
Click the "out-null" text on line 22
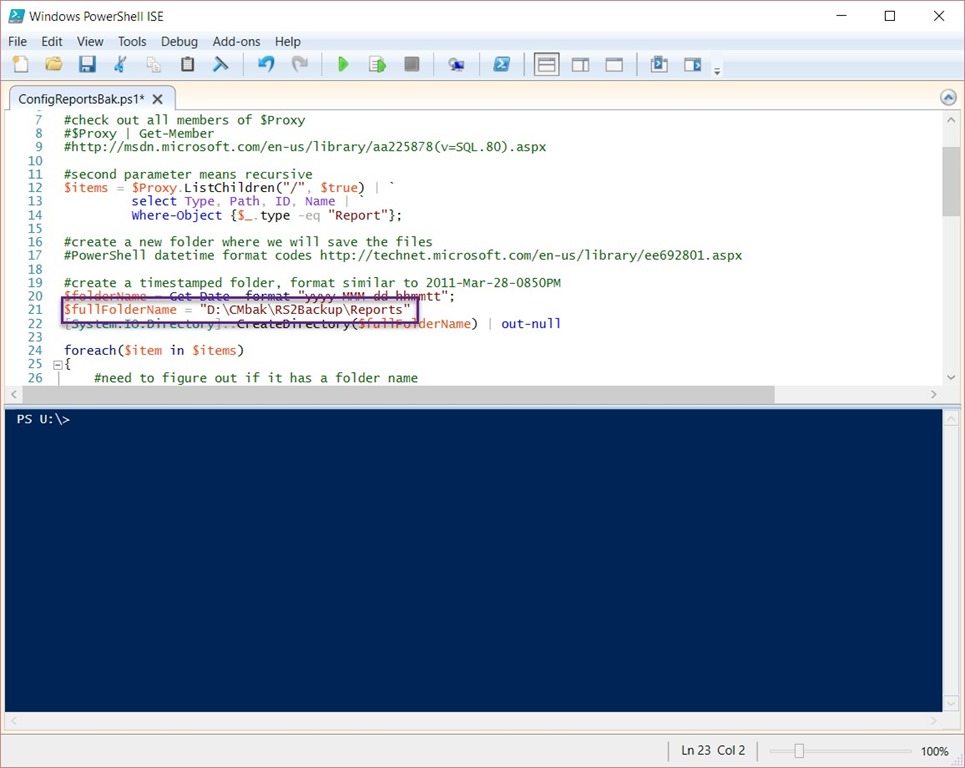(x=531, y=324)
